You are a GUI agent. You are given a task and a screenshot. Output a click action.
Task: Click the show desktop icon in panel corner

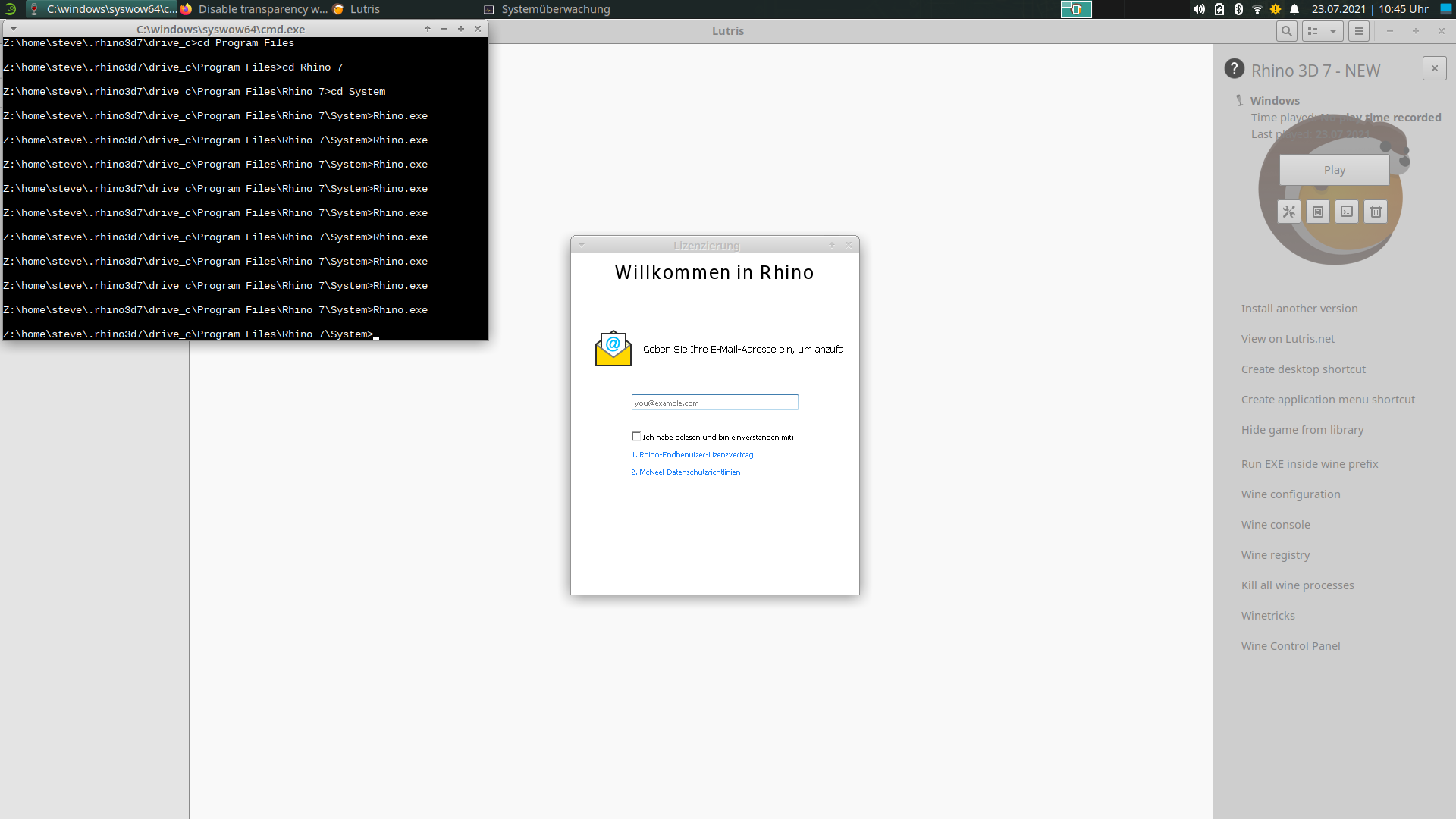click(x=1446, y=9)
